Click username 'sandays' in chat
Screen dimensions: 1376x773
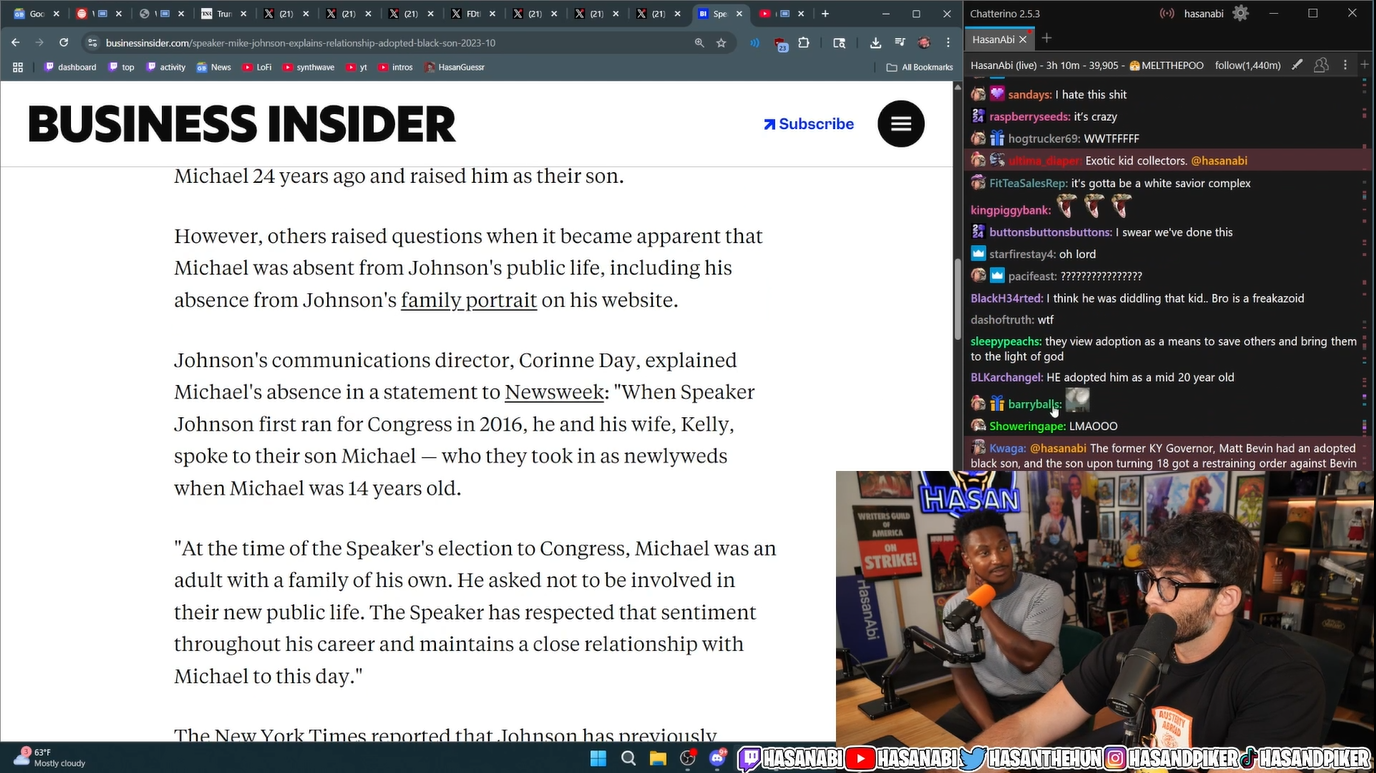[1030, 95]
